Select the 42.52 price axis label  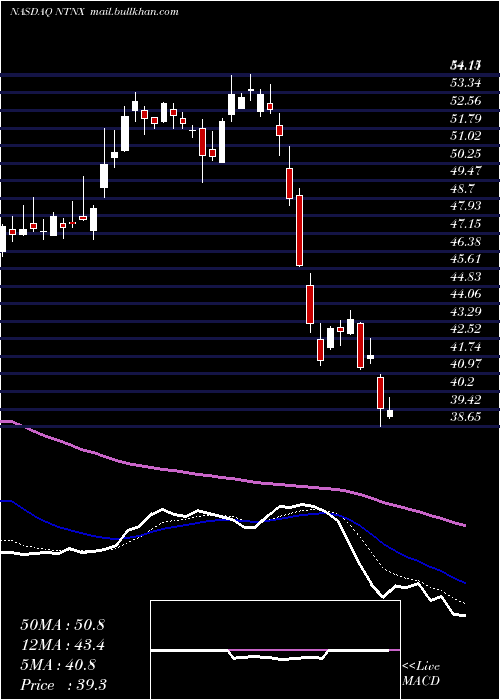click(465, 329)
